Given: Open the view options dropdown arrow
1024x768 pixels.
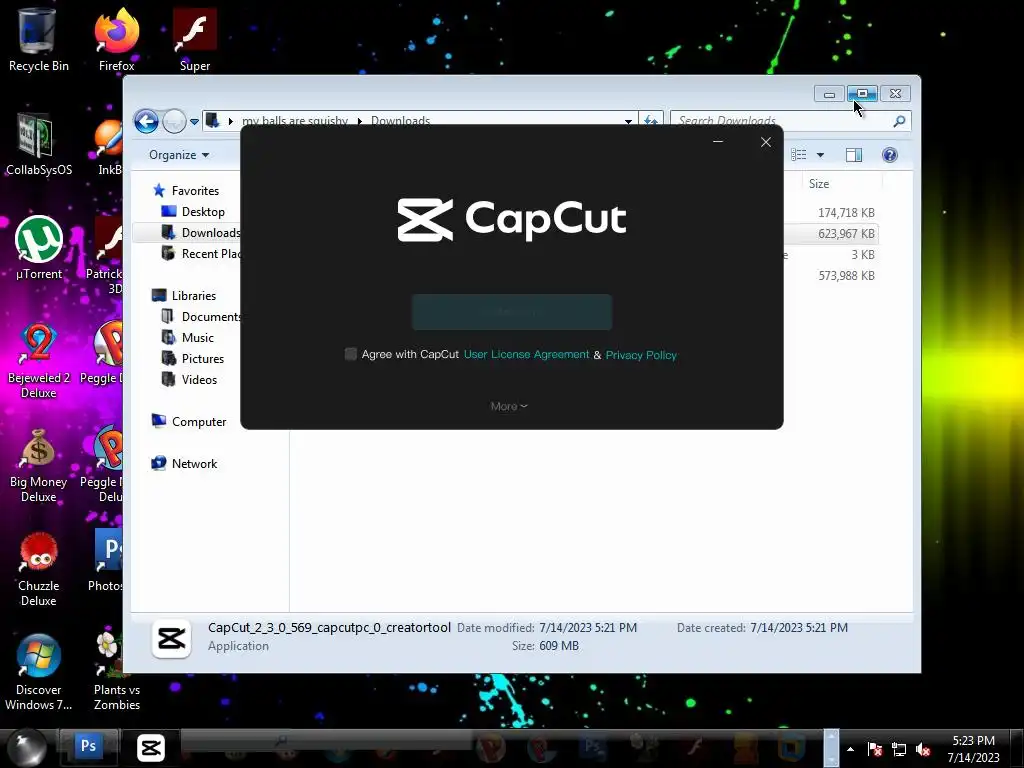Looking at the screenshot, I should (820, 155).
